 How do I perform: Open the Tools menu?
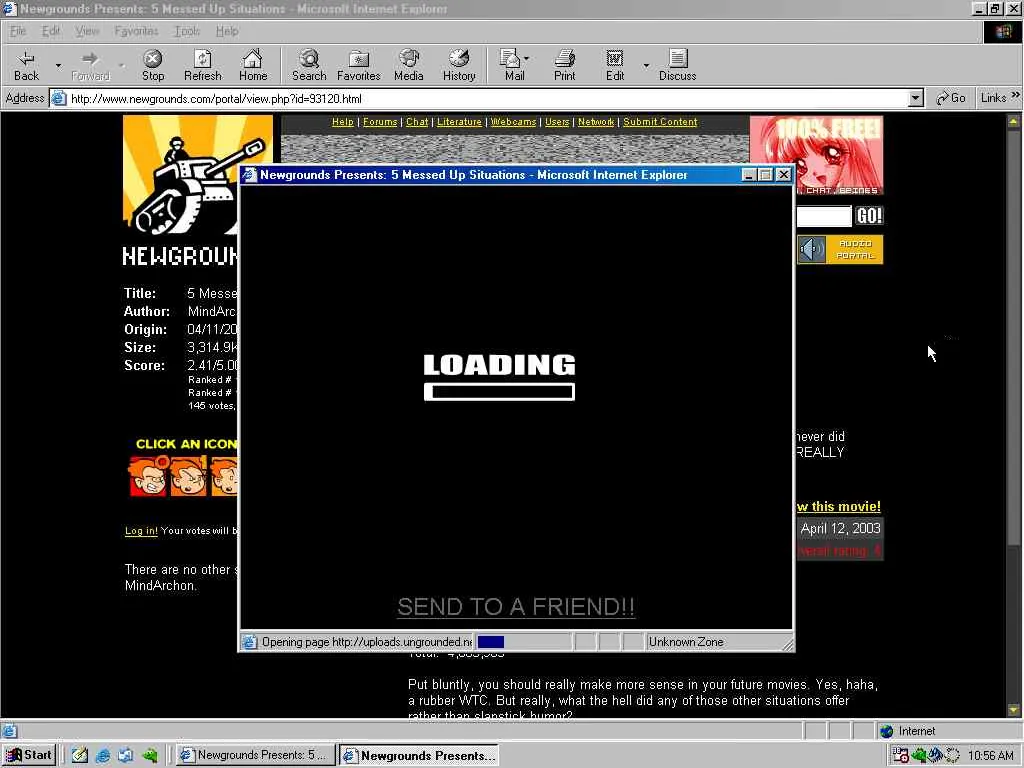(187, 31)
